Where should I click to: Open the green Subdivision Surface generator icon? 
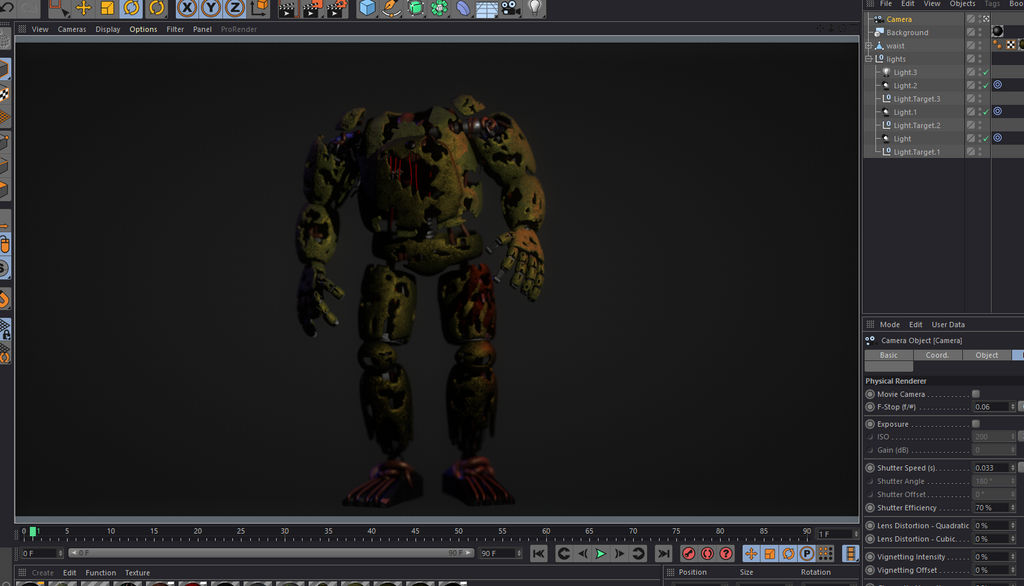click(415, 8)
